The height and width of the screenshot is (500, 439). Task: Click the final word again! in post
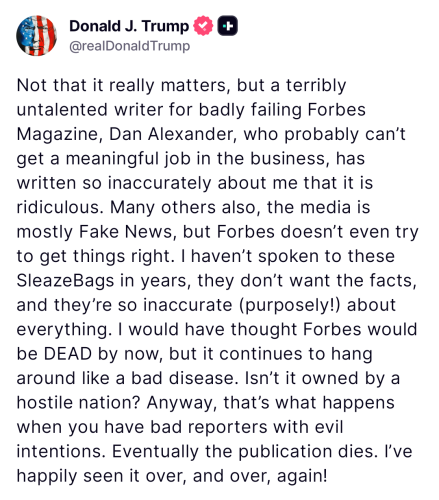(302, 476)
